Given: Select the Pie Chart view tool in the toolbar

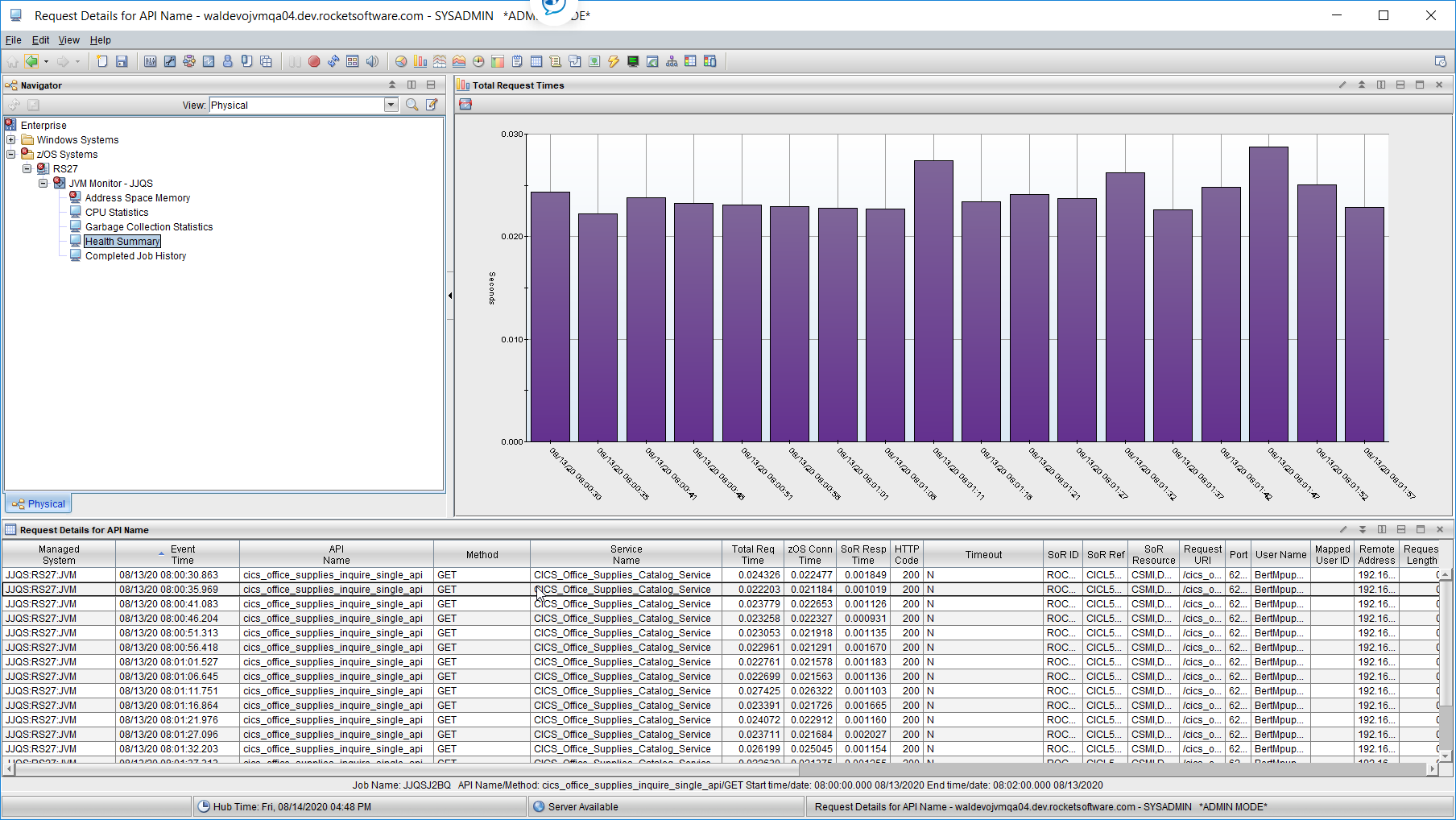Looking at the screenshot, I should [x=400, y=60].
